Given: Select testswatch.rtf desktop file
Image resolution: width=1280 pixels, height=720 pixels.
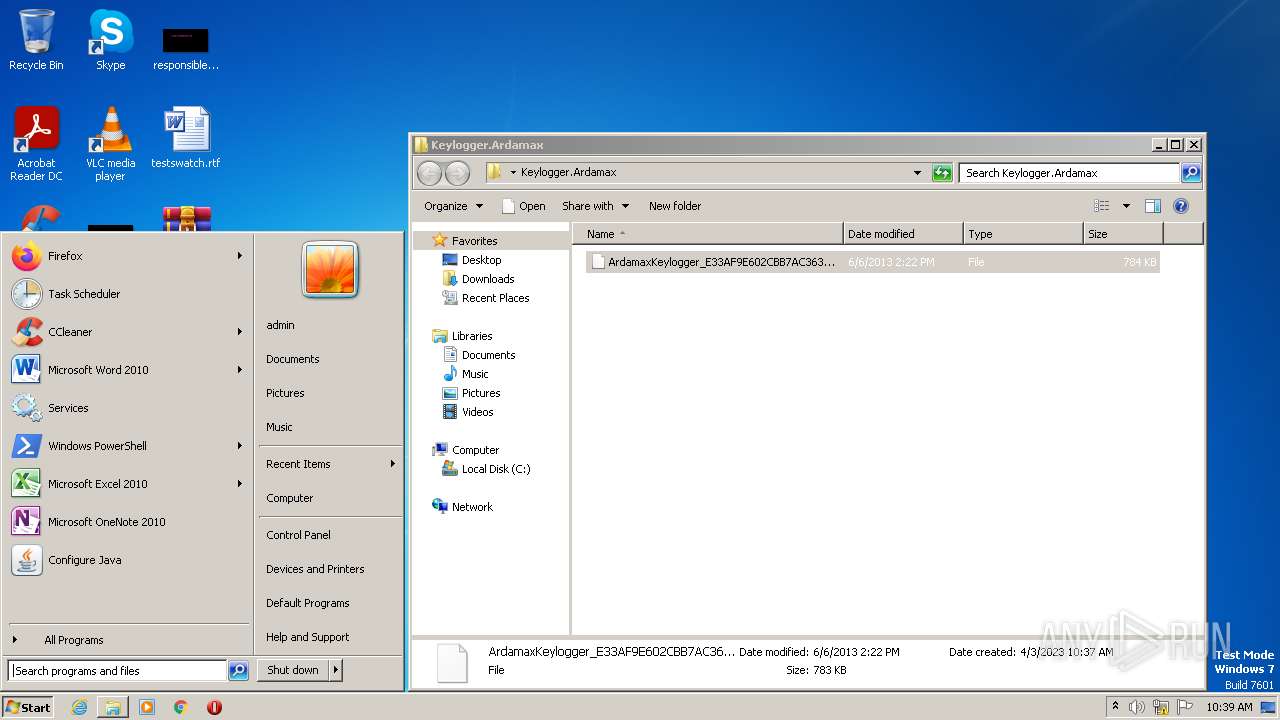Looking at the screenshot, I should [186, 138].
